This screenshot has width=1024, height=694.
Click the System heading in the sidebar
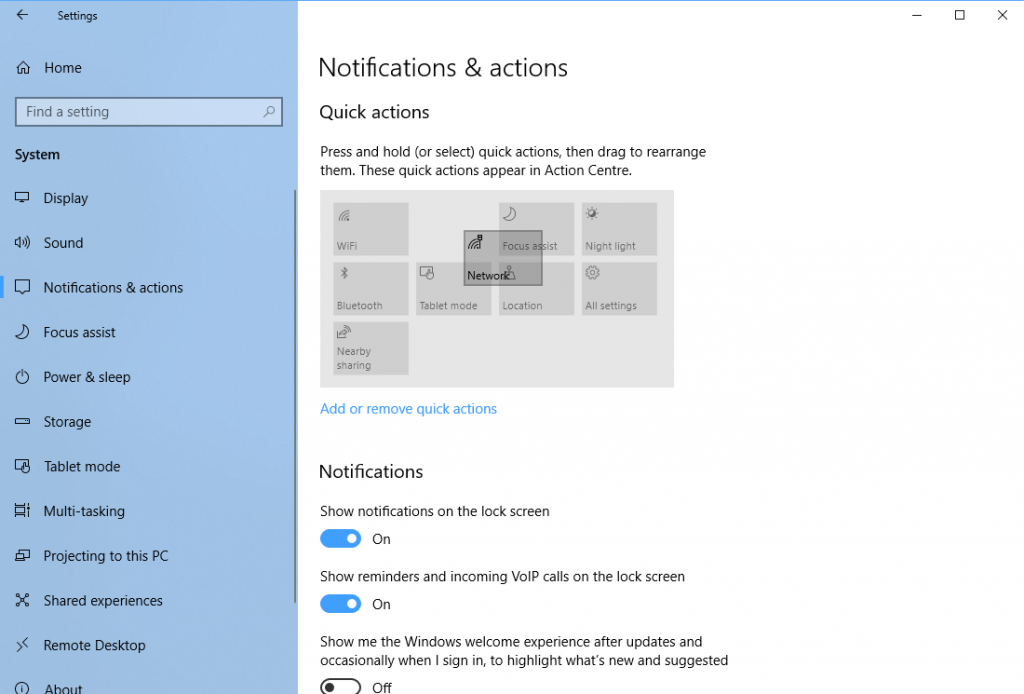[x=37, y=155]
